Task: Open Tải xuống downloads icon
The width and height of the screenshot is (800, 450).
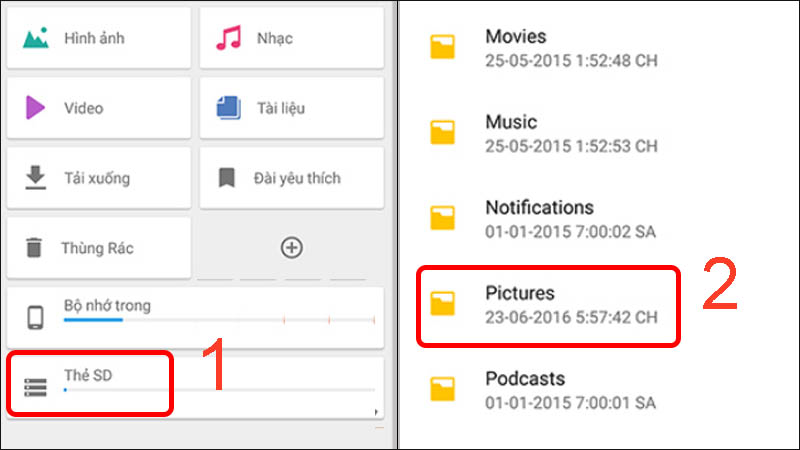Action: coord(36,178)
